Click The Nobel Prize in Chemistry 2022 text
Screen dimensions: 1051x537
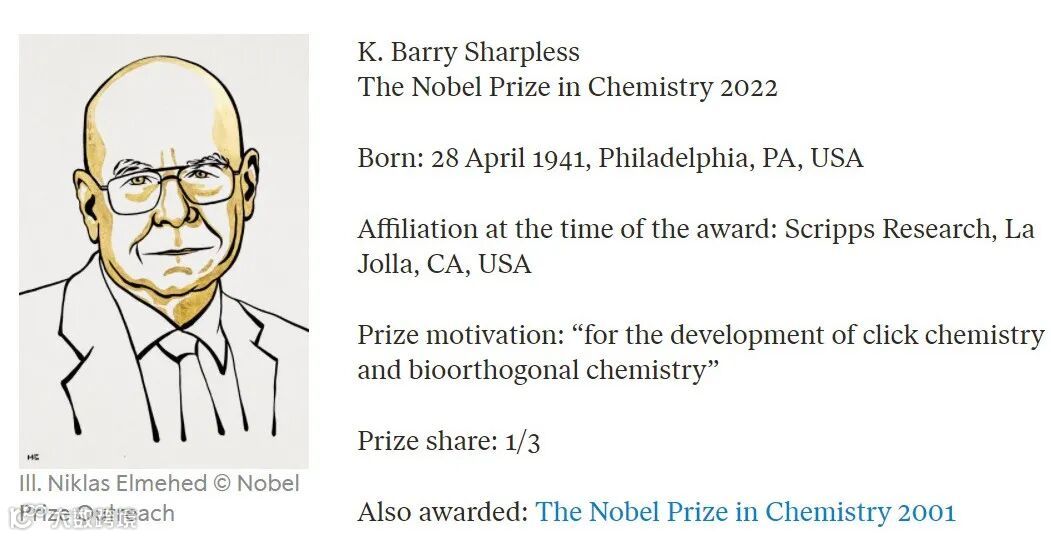(567, 87)
